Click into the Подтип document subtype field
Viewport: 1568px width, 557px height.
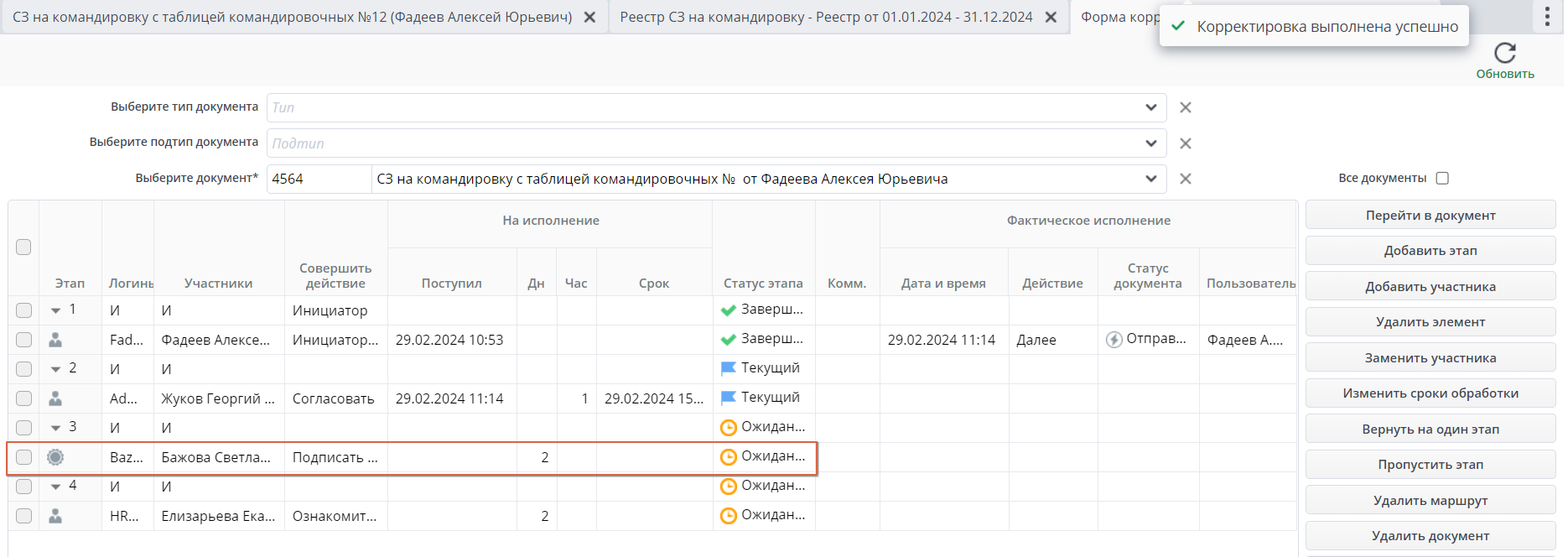[704, 143]
